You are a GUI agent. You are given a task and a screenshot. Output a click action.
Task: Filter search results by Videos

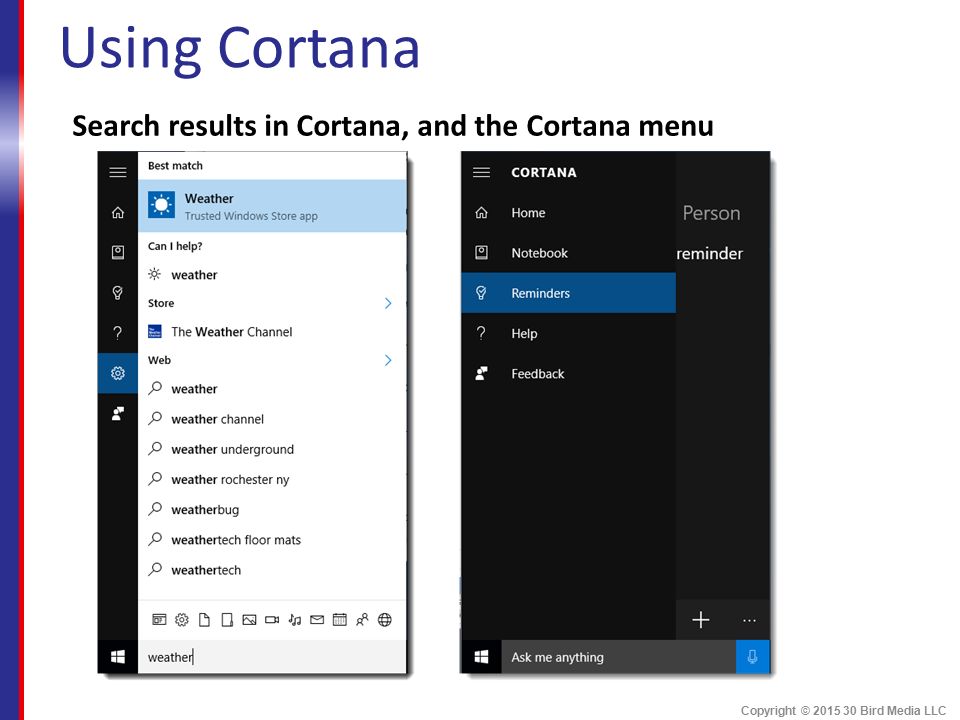[x=272, y=620]
